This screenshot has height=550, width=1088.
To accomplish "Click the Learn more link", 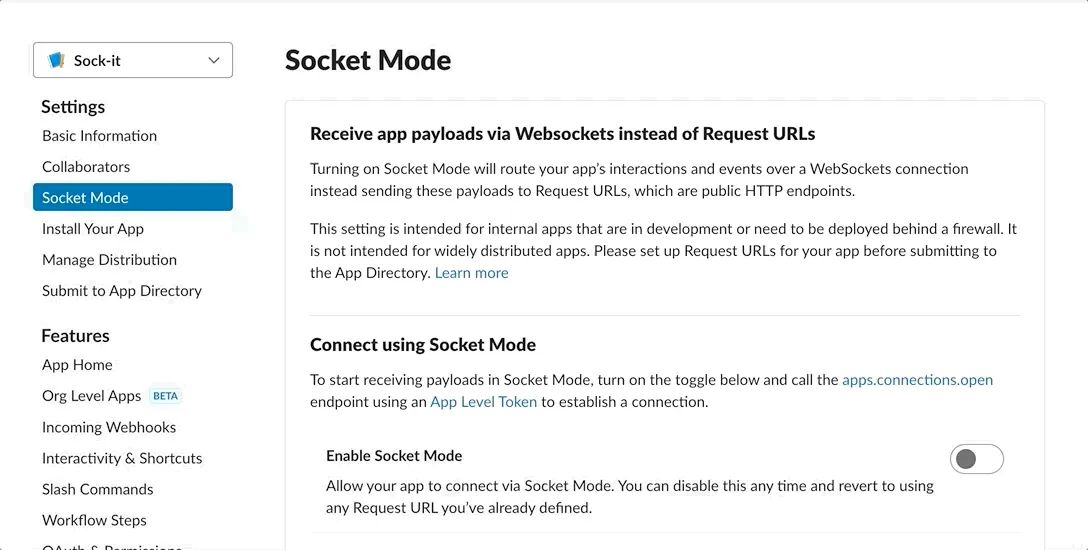I will 471,273.
